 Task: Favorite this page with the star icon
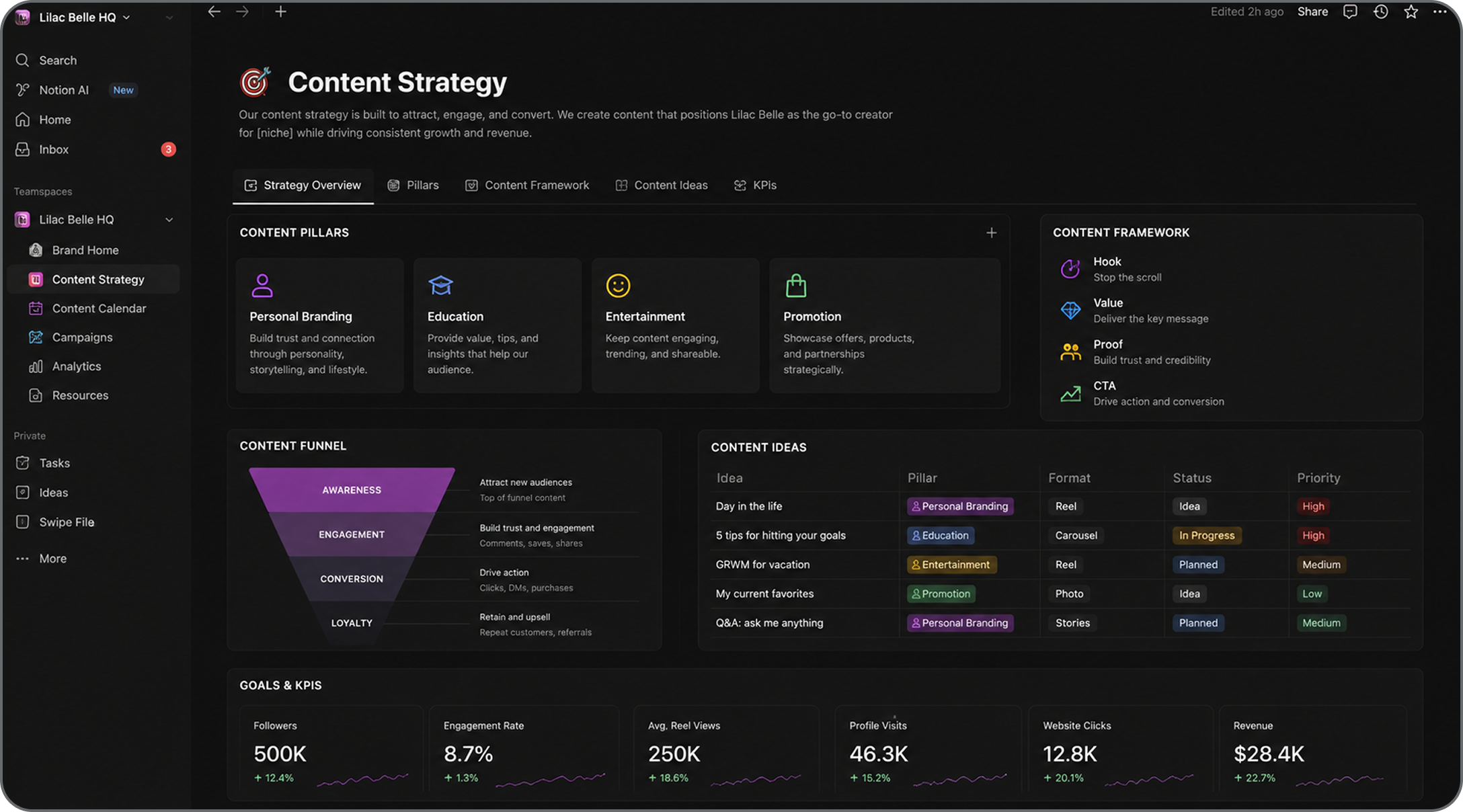(x=1411, y=11)
